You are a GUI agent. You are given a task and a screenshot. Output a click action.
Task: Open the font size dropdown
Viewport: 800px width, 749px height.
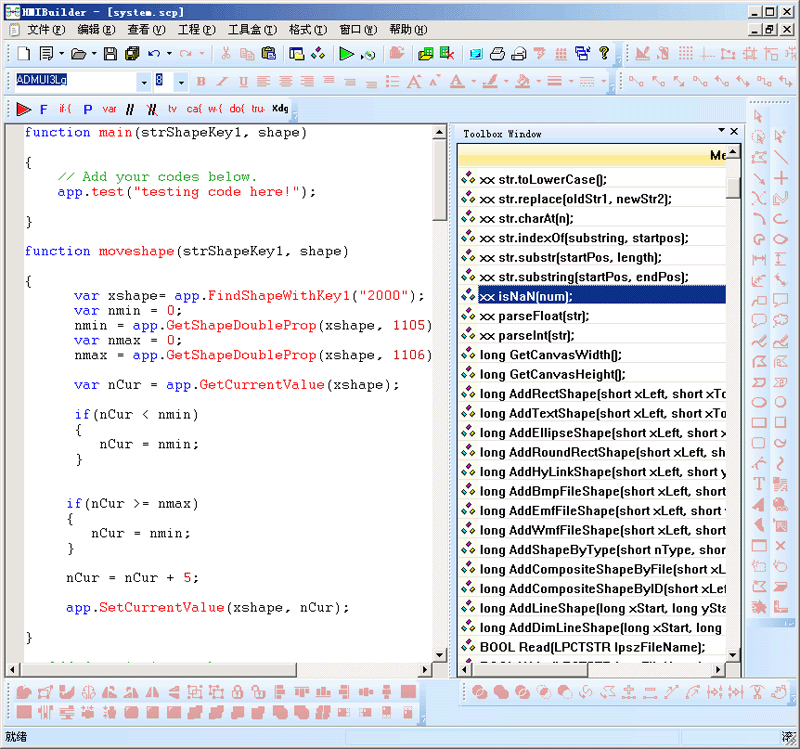[180, 81]
